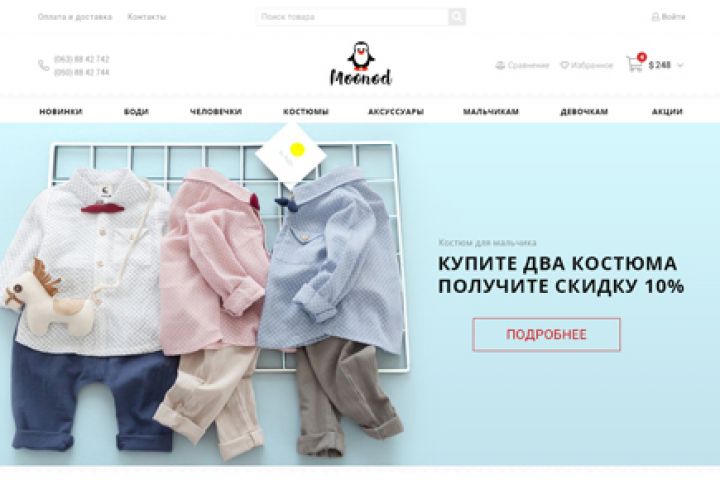Image resolution: width=720 pixels, height=480 pixels.
Task: Open the shopping cart icon
Action: [635, 65]
